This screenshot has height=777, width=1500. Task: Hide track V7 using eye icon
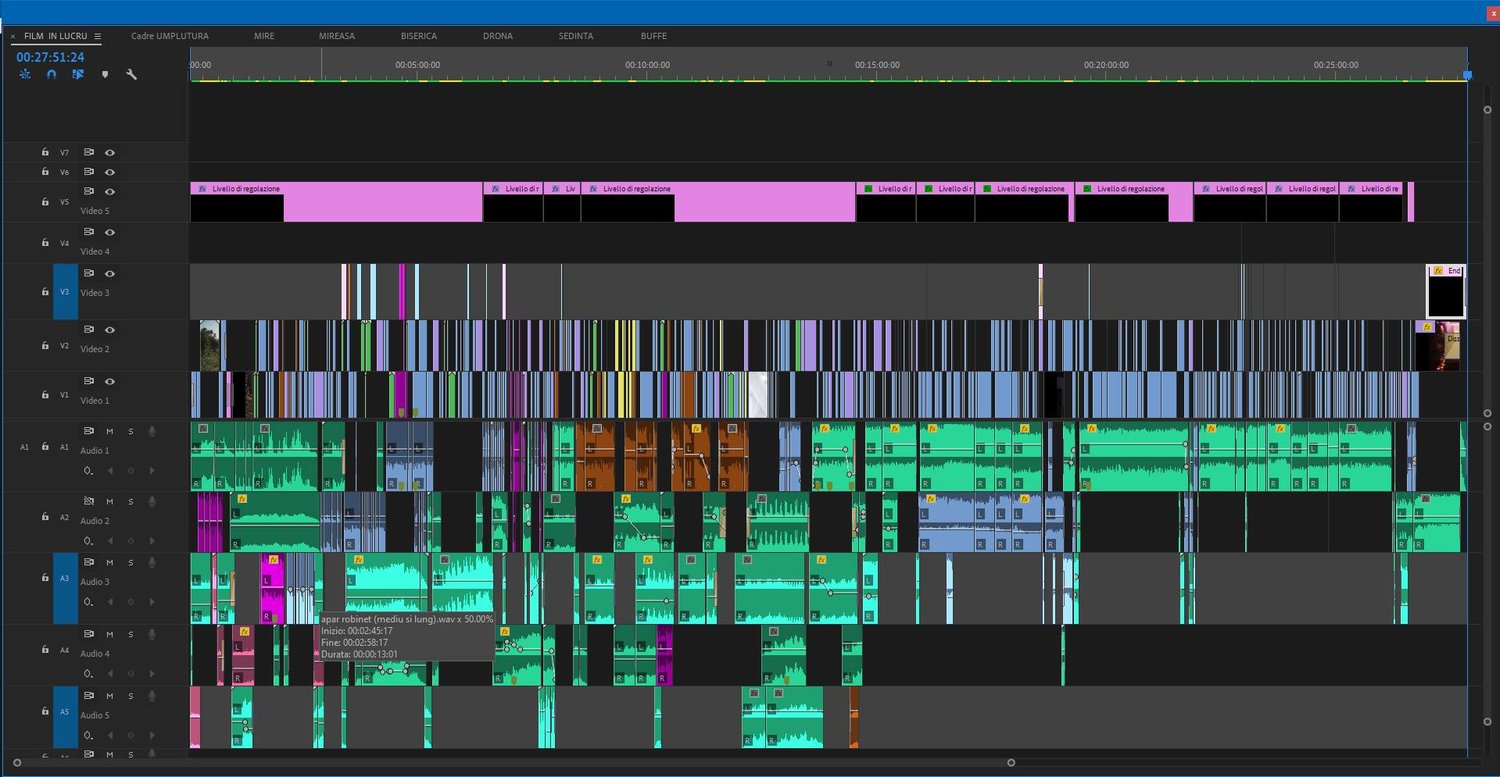pyautogui.click(x=110, y=153)
